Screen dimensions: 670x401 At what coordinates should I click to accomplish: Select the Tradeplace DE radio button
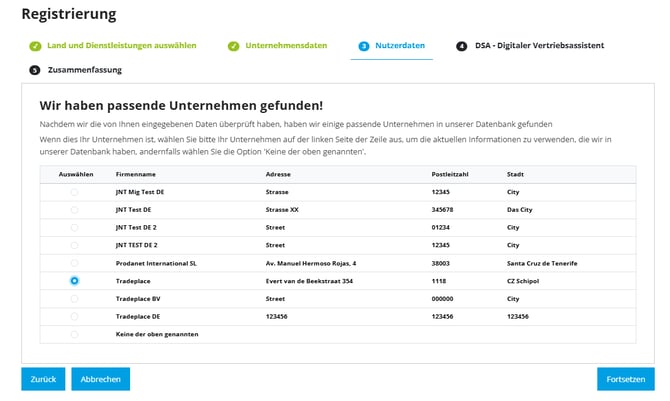pos(75,316)
